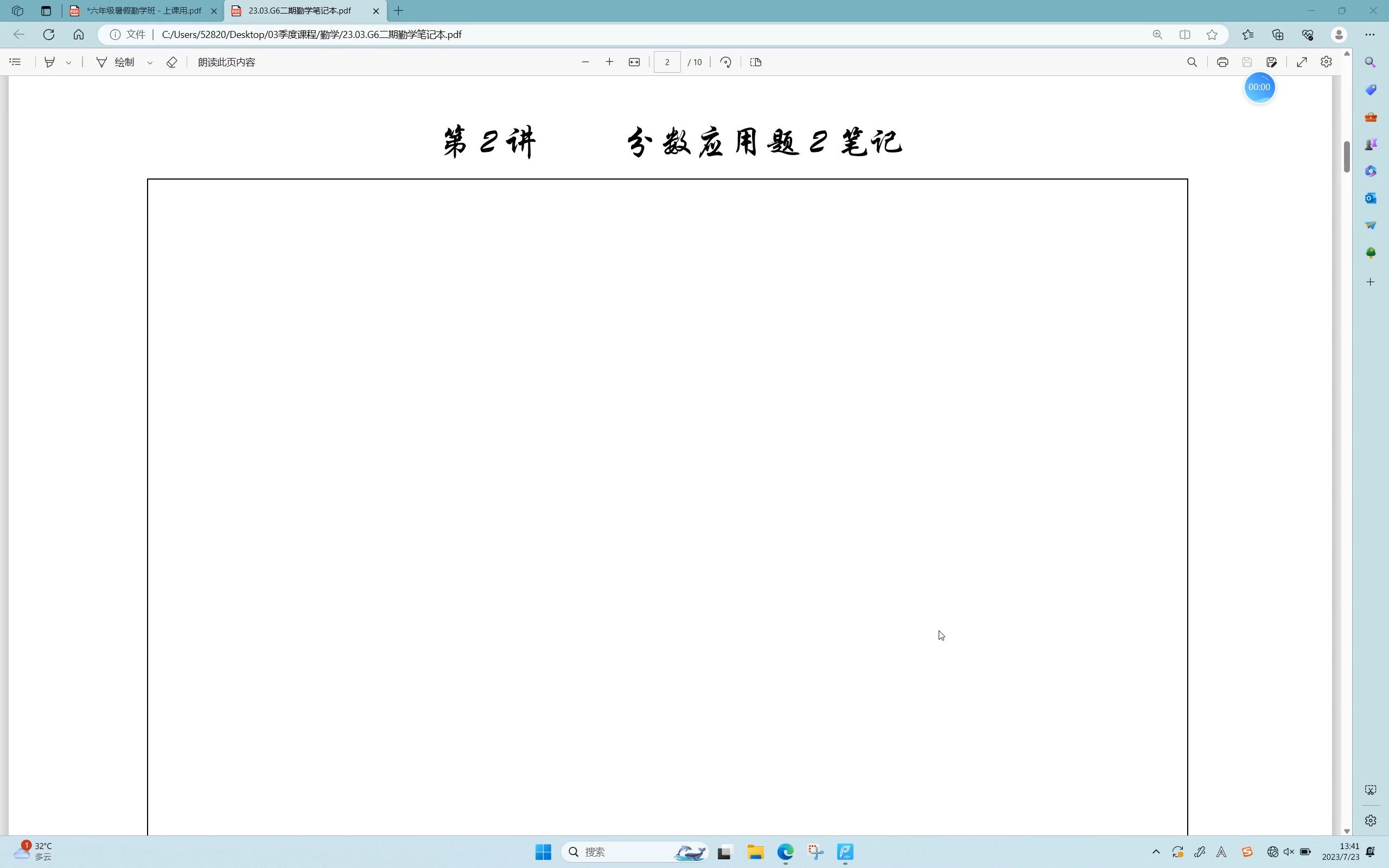The height and width of the screenshot is (868, 1389).
Task: Click the drawing/绘制 tool icon
Action: coord(101,62)
